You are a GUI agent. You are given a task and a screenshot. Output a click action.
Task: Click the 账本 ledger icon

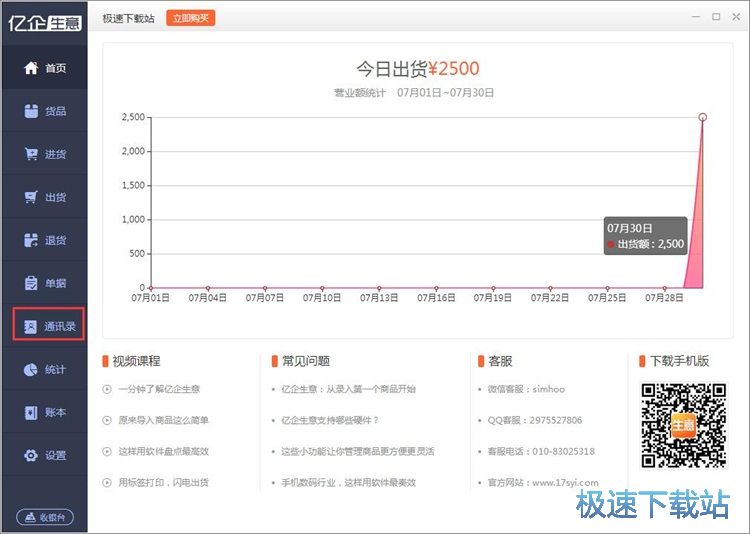31,412
